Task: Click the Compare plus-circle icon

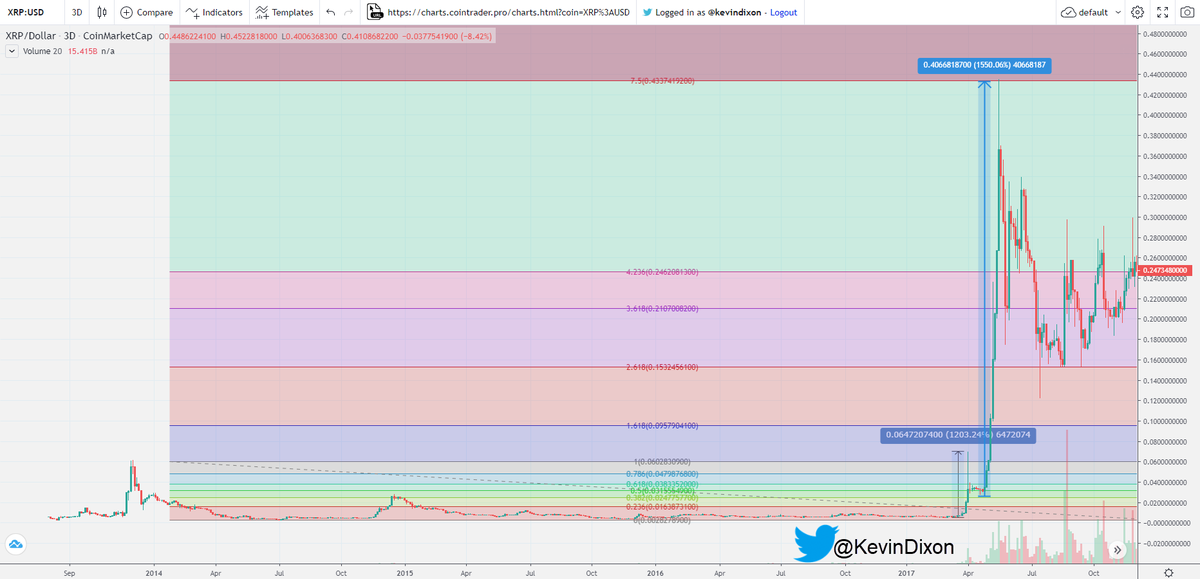Action: [126, 12]
